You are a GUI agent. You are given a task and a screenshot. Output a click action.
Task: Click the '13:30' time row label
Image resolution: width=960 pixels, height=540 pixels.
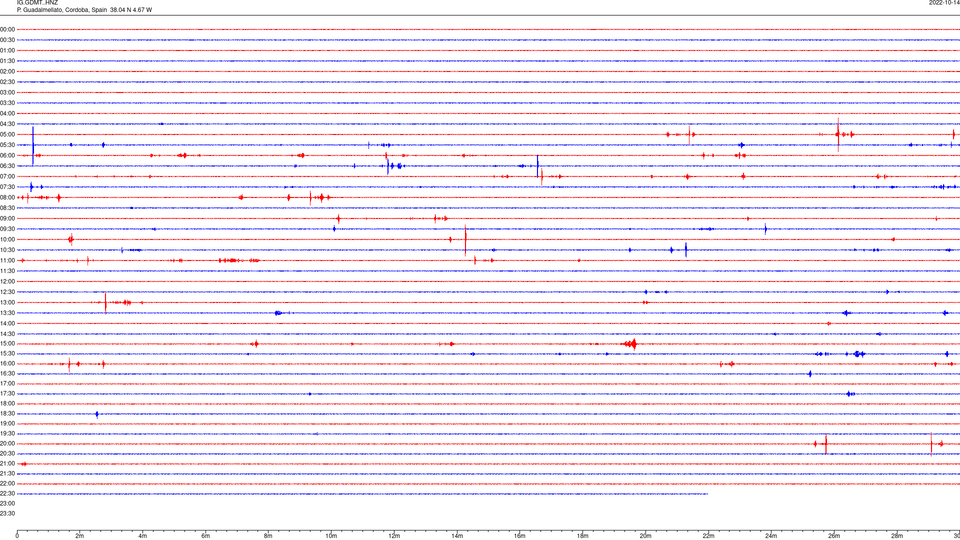7,313
